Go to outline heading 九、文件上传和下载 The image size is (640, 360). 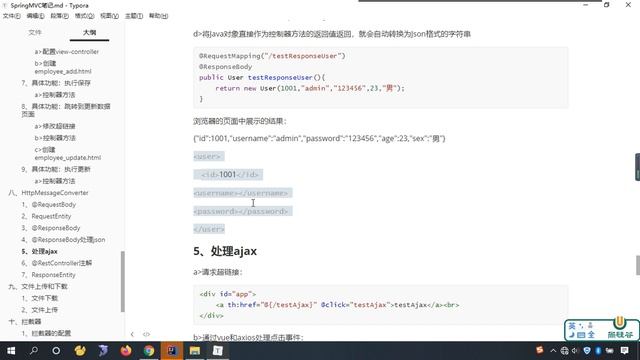[x=38, y=287]
